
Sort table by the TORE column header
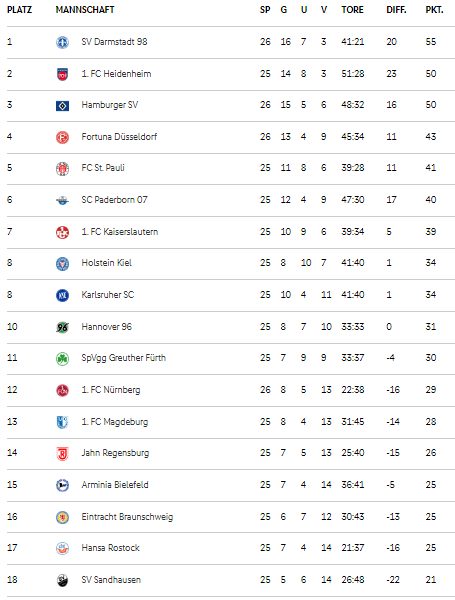(x=352, y=10)
